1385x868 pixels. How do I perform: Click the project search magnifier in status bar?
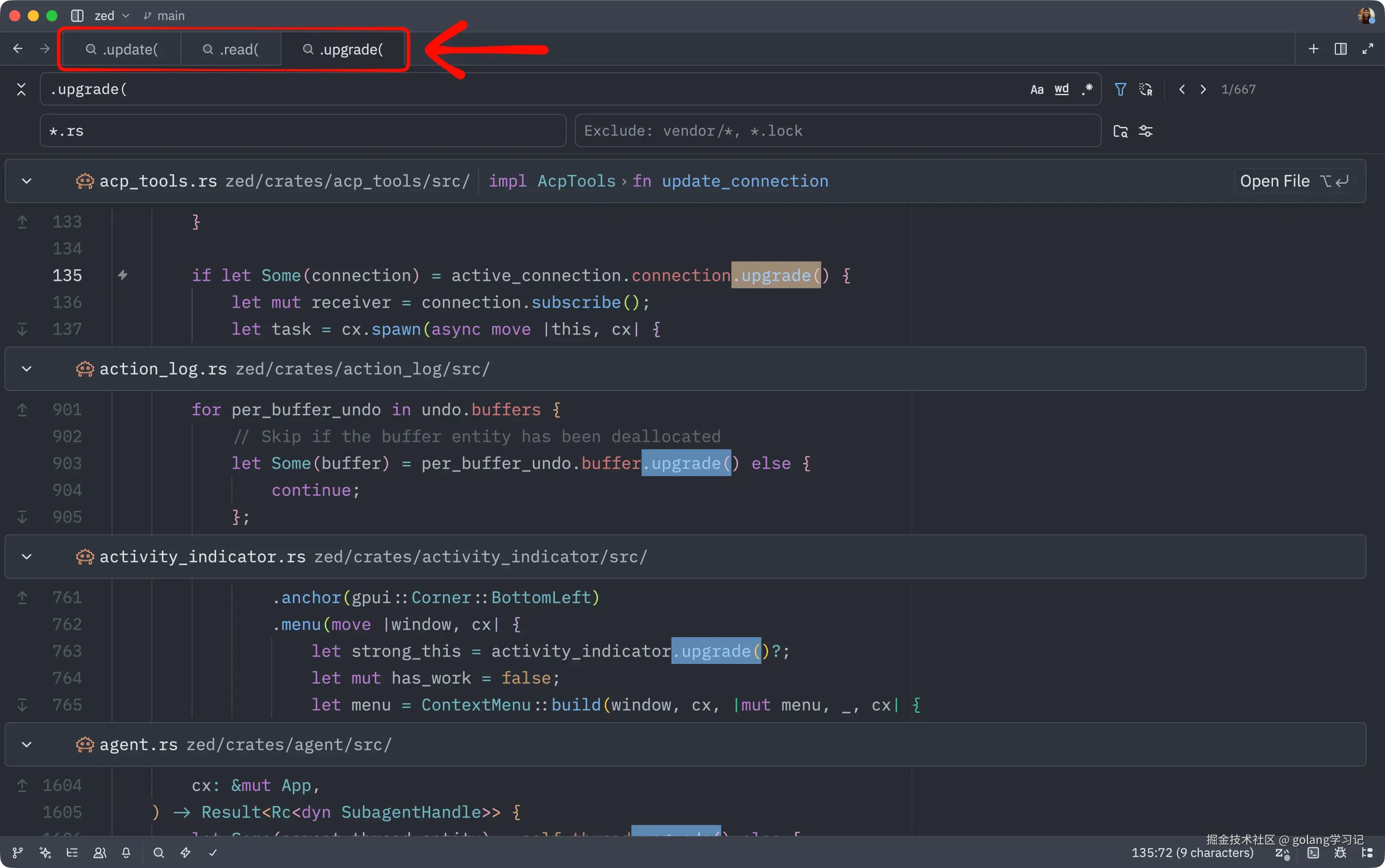(x=158, y=852)
